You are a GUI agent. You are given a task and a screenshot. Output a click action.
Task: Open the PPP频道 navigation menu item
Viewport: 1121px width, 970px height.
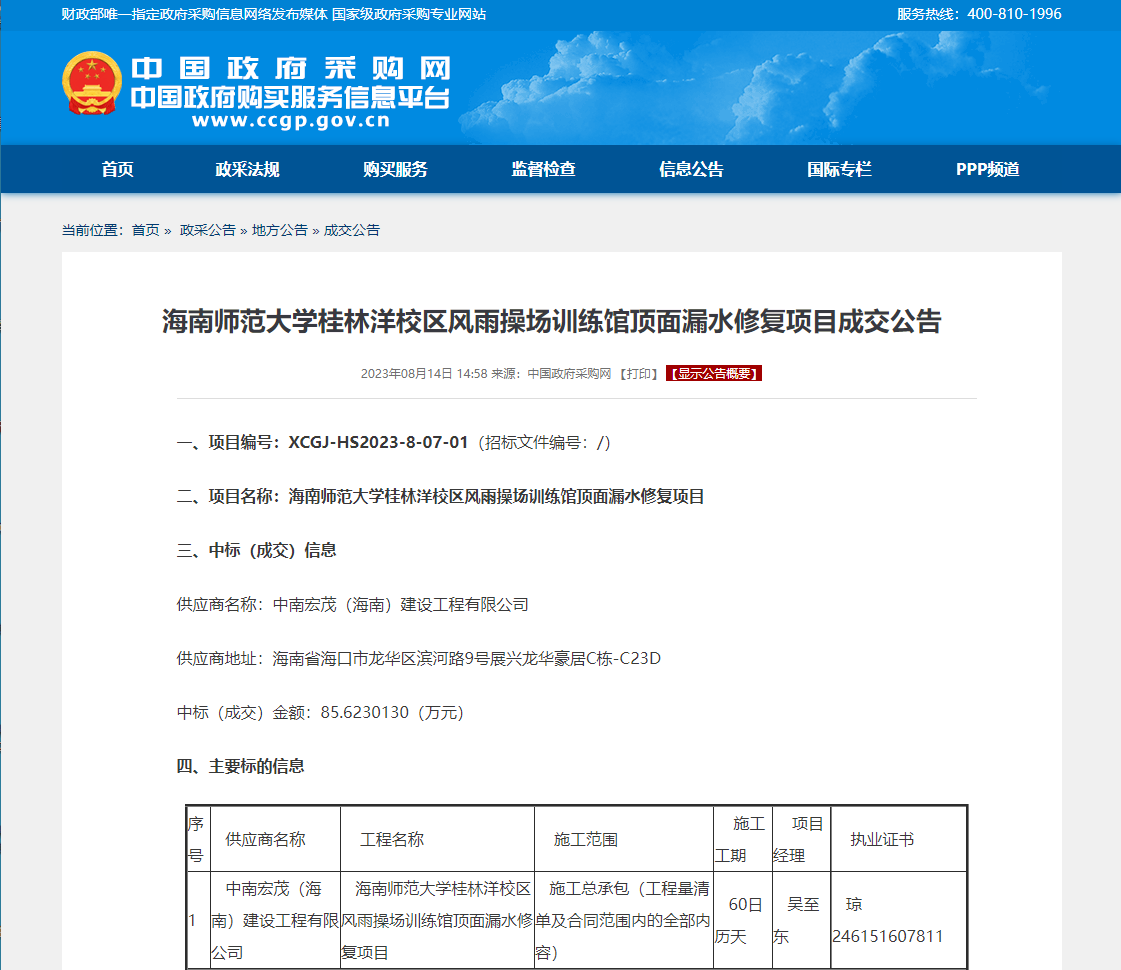(x=988, y=169)
